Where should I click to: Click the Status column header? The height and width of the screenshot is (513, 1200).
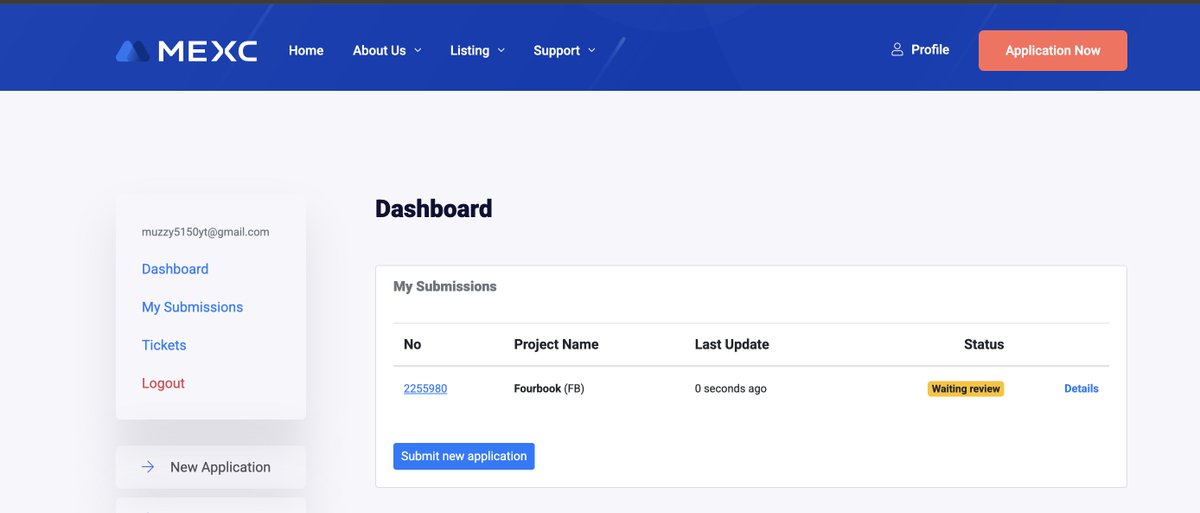click(984, 344)
